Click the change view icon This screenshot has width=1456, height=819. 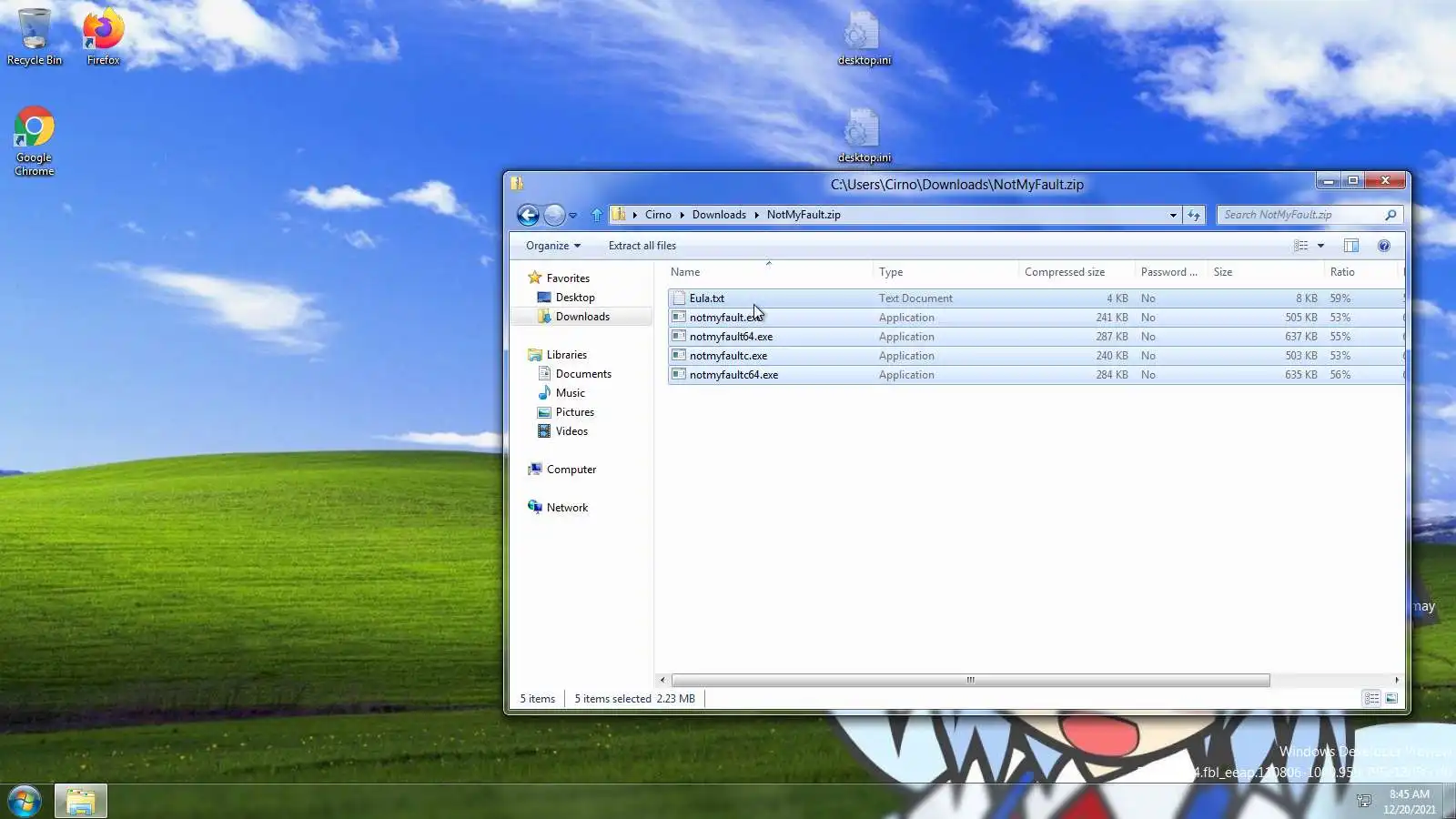pyautogui.click(x=1301, y=246)
